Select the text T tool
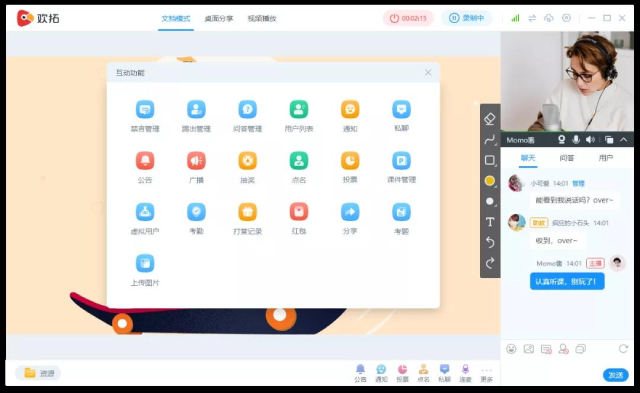The image size is (640, 393). (x=490, y=222)
